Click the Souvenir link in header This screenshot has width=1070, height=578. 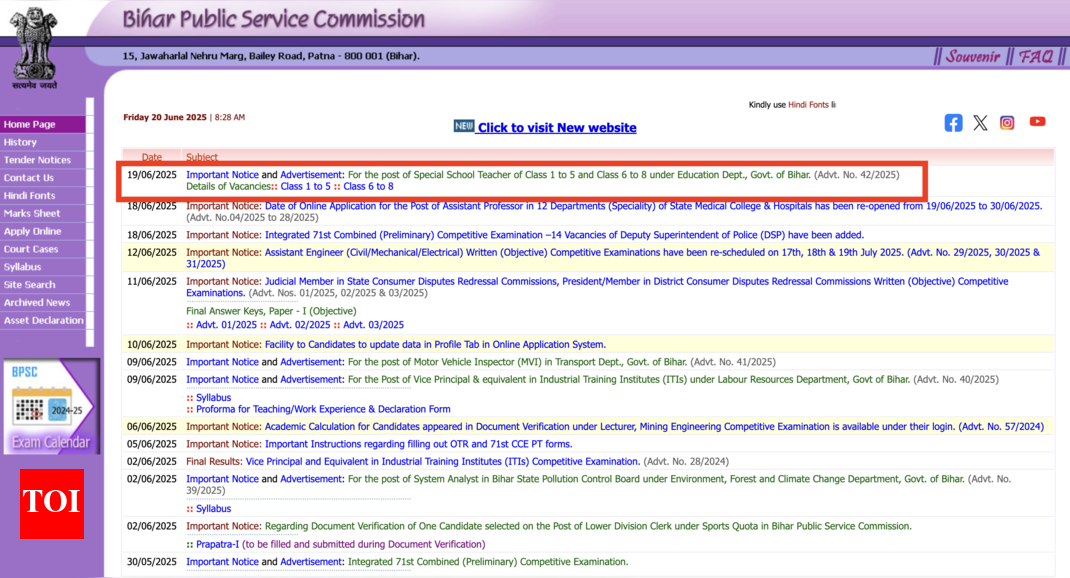point(973,56)
